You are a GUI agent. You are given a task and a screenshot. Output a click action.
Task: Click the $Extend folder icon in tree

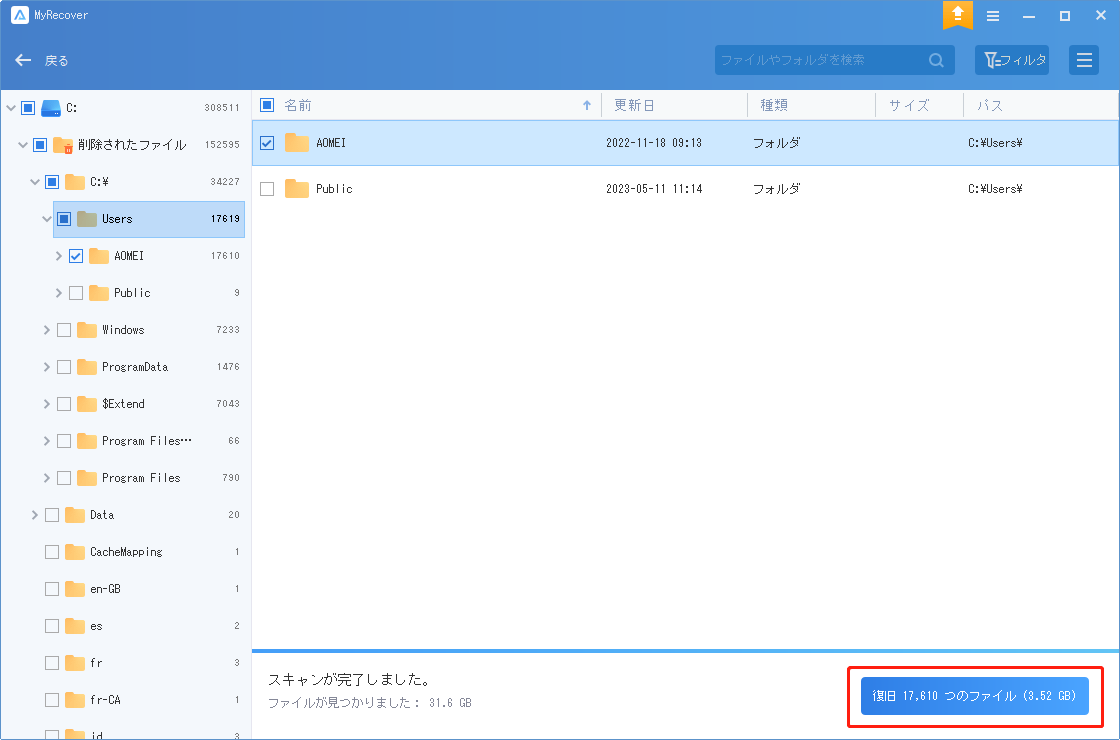coord(87,404)
